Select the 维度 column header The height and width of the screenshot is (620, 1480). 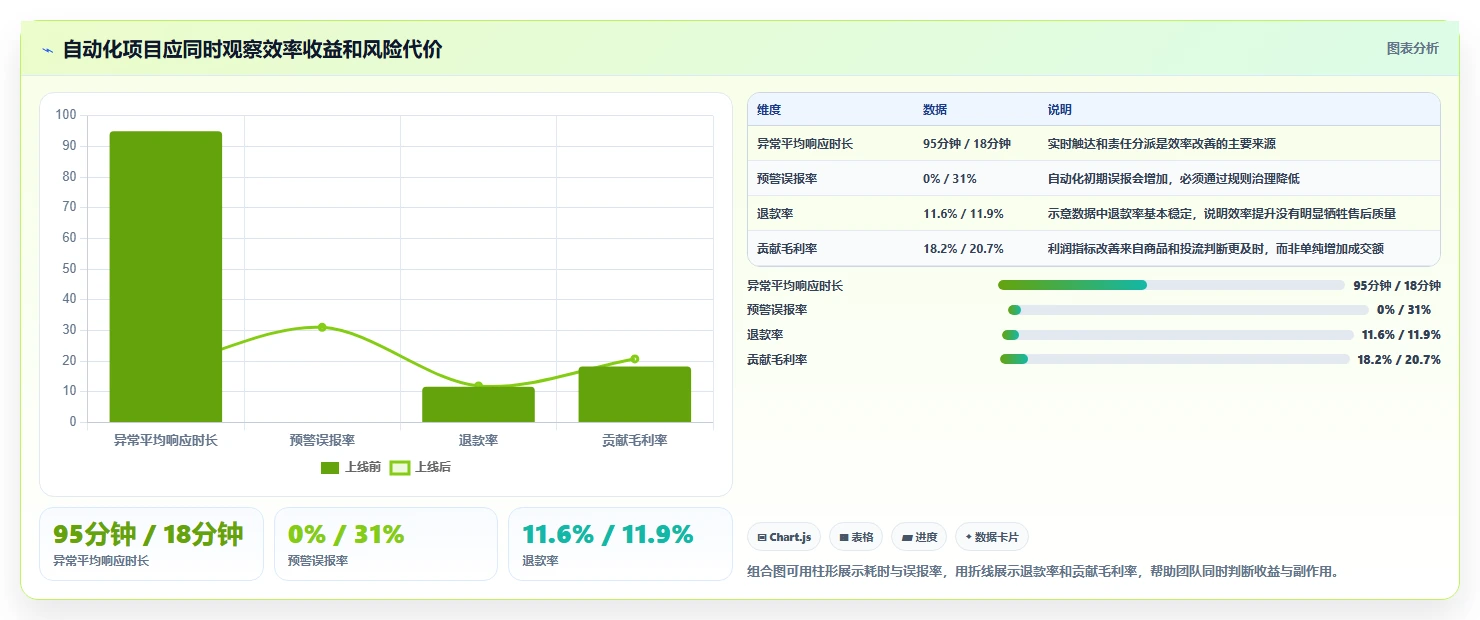[x=769, y=110]
